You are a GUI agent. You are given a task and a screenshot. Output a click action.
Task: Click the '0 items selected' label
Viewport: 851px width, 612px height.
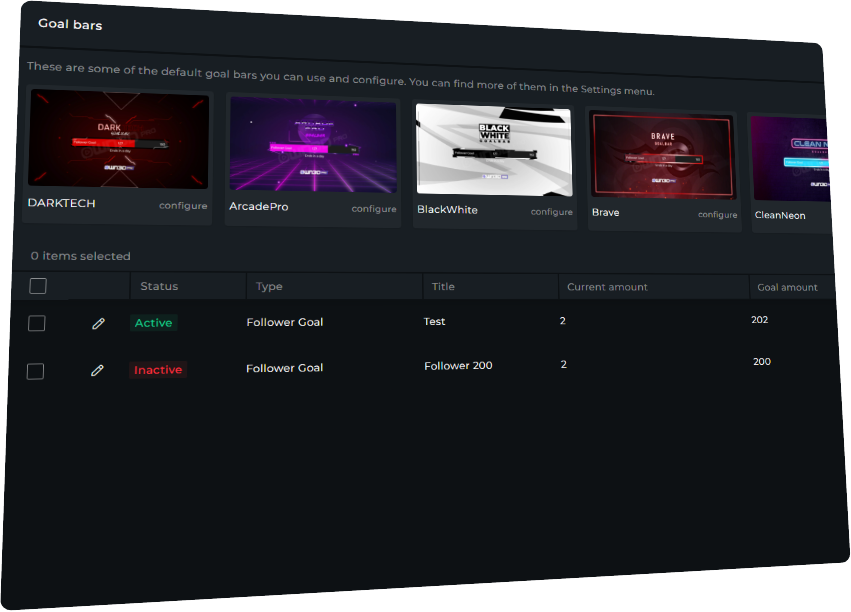tap(80, 256)
